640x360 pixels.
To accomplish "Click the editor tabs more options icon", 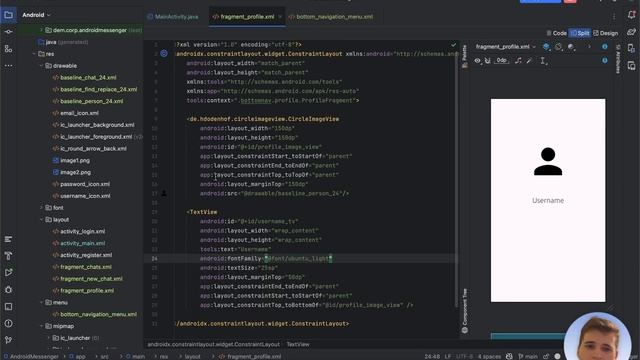I will [x=614, y=17].
